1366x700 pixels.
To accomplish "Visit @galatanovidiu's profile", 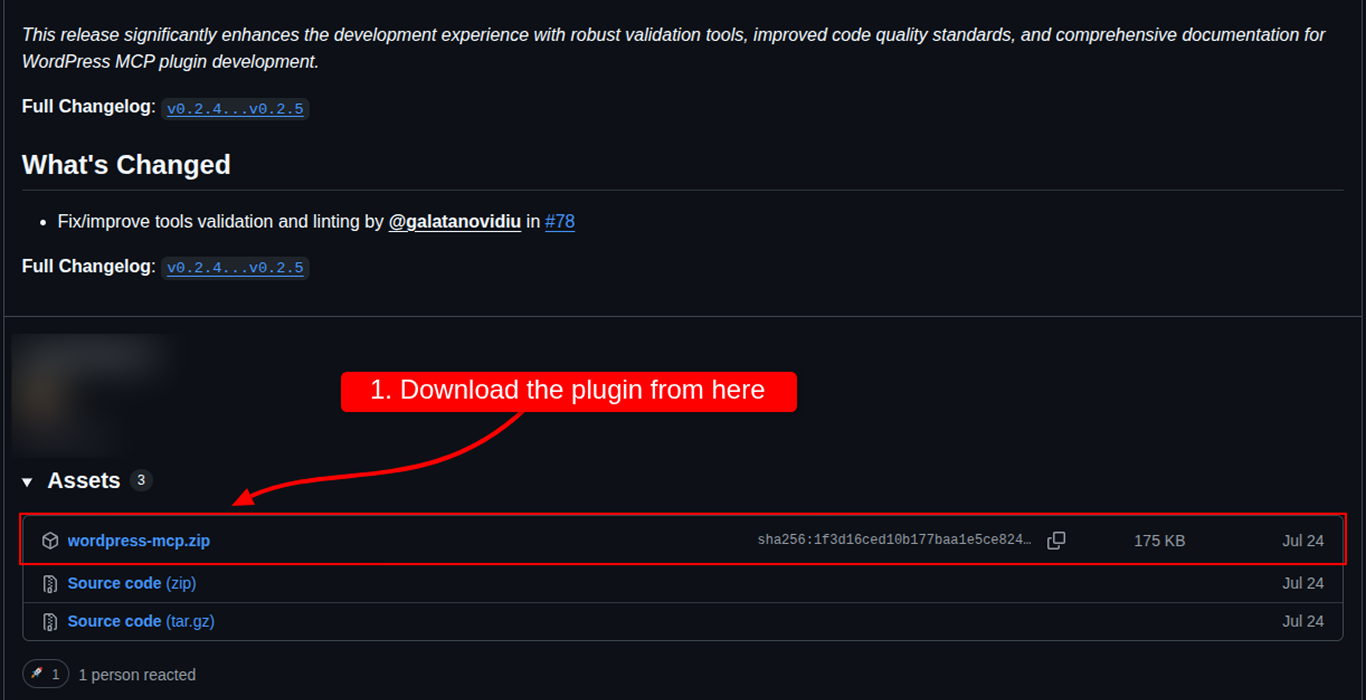I will point(454,221).
